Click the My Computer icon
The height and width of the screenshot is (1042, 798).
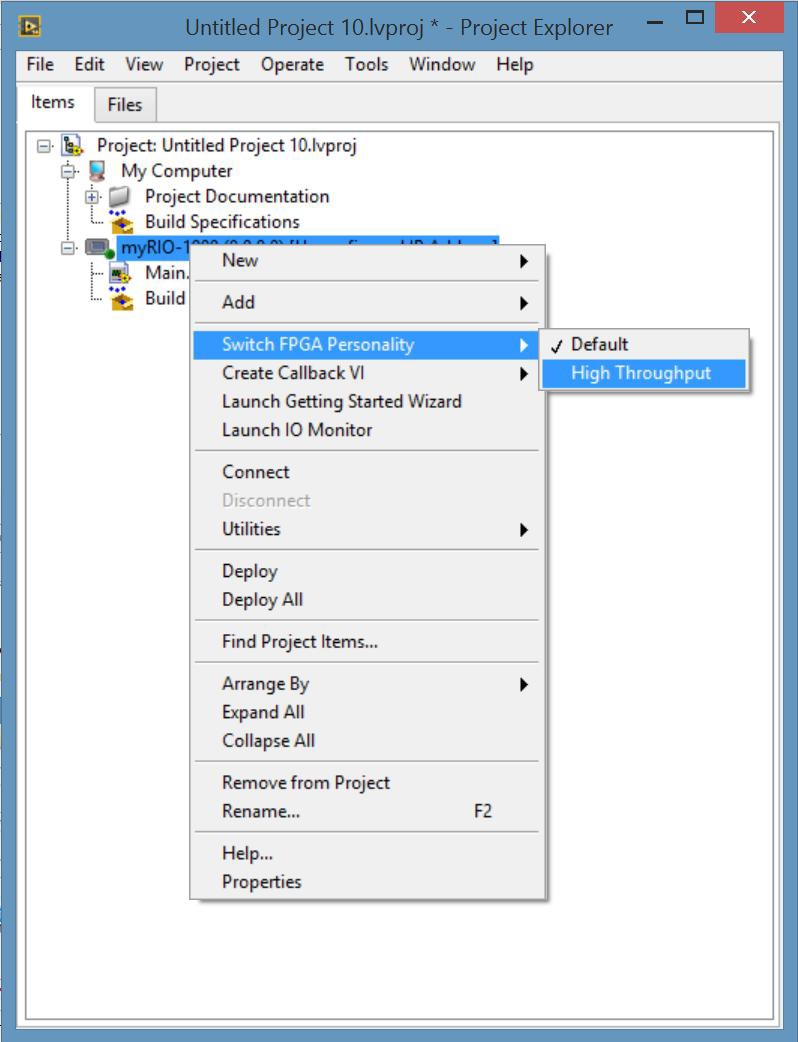97,171
